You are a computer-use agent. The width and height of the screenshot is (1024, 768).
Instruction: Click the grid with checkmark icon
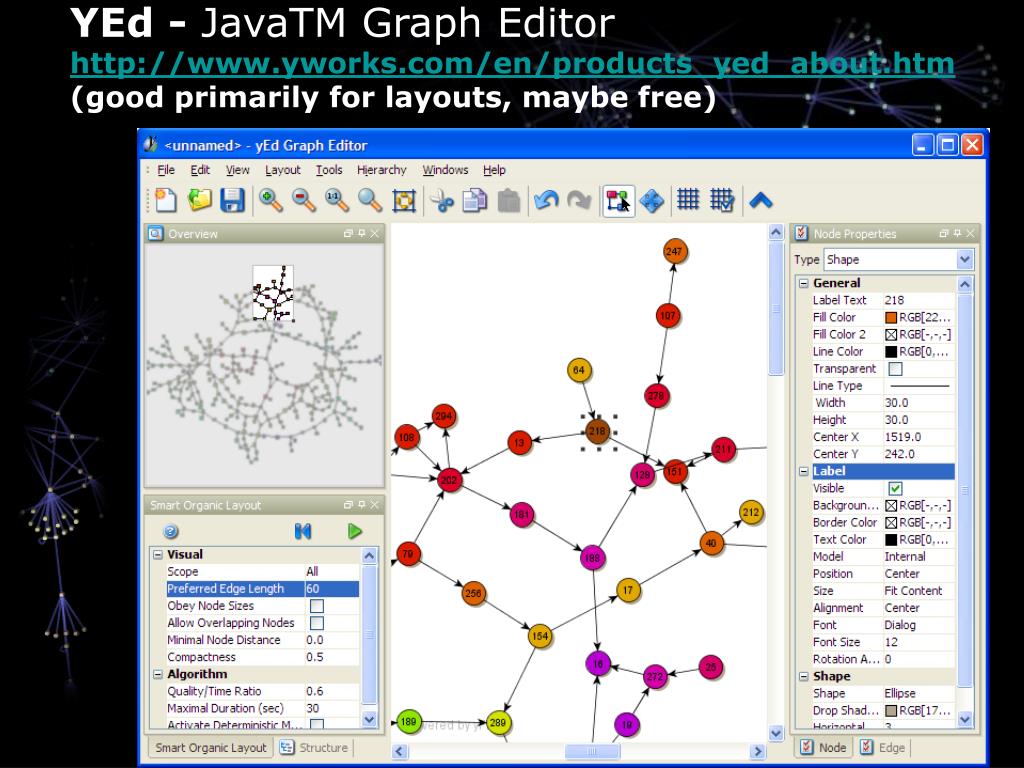click(x=722, y=199)
